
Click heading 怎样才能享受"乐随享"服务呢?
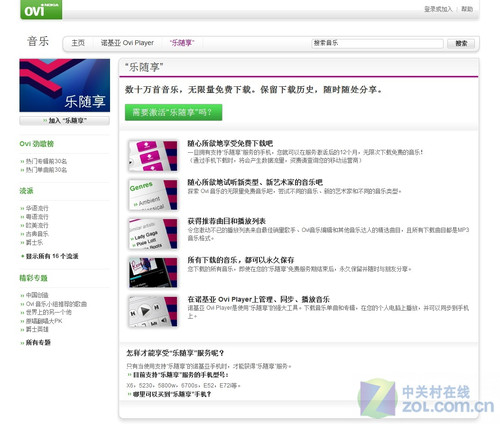175,353
